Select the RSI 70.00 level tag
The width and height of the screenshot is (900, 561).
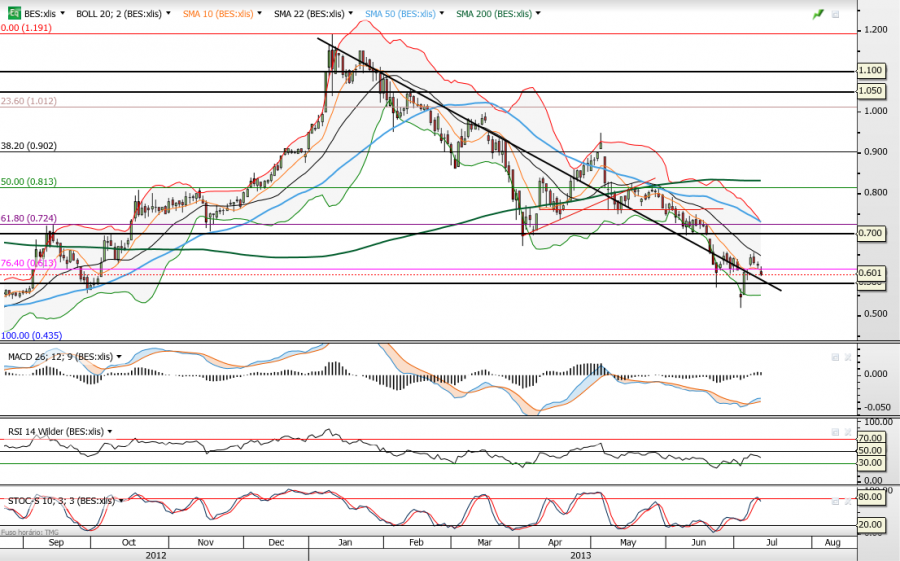(870, 438)
